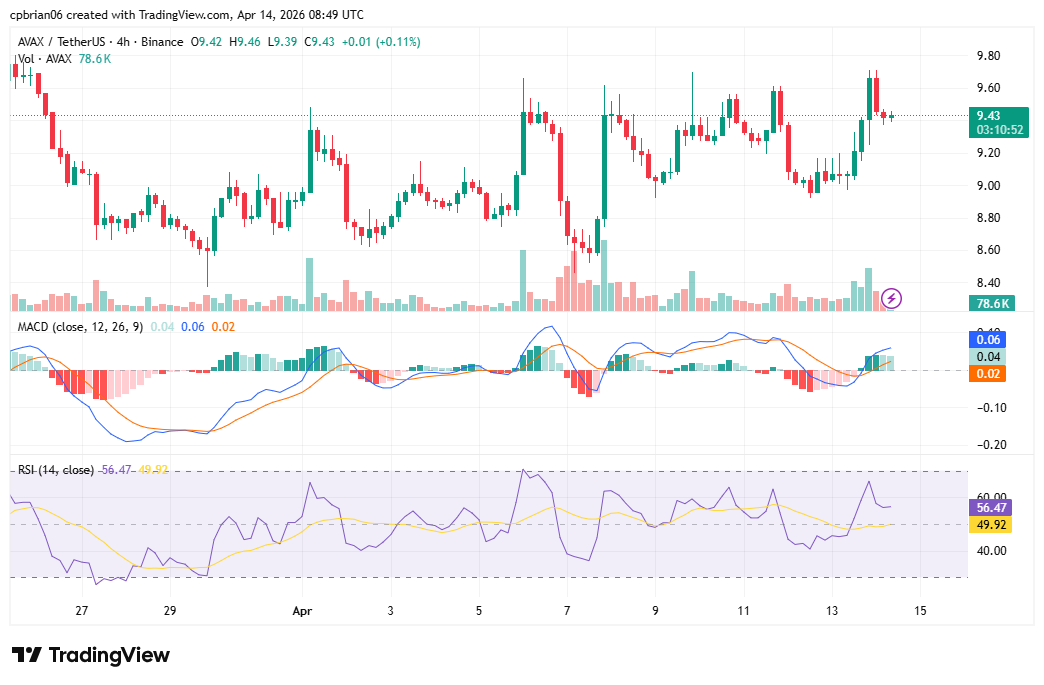Click the purple lightning bolt icon

pos(892,298)
